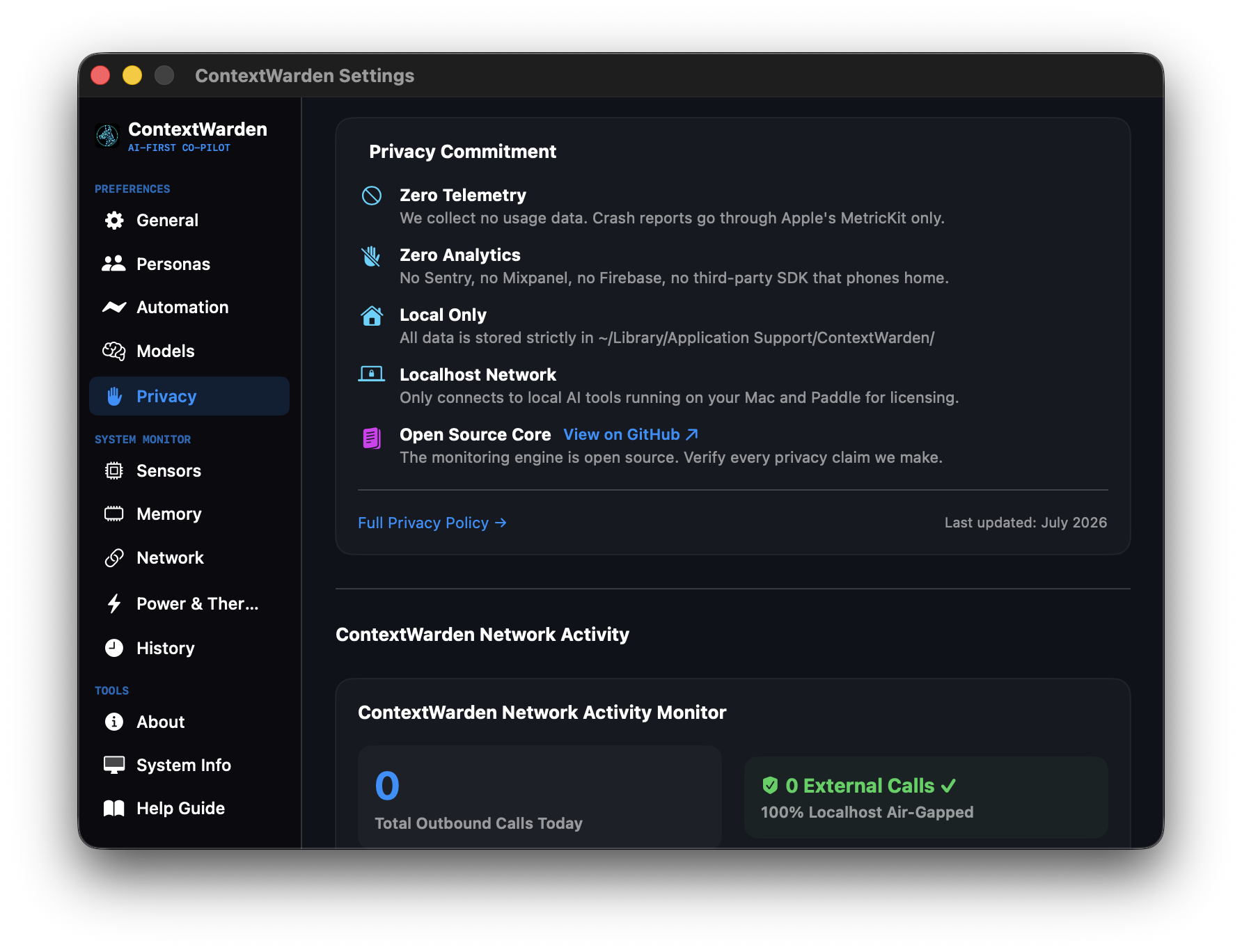Open the Help Guide
The width and height of the screenshot is (1242, 952).
pos(189,808)
